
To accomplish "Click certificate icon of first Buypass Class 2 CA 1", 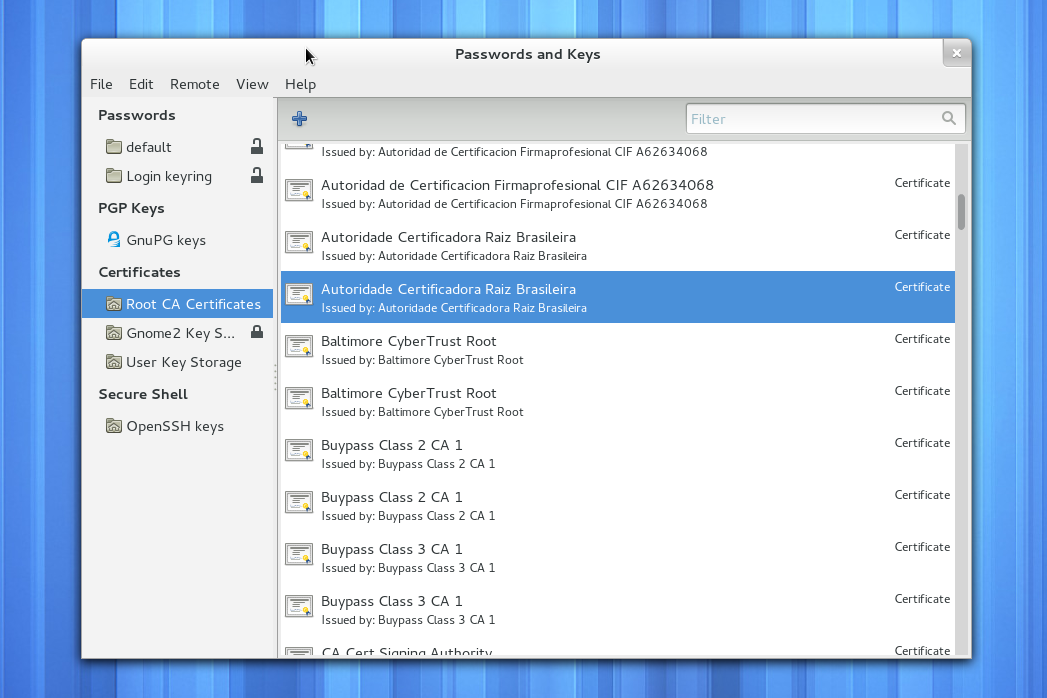I will coord(298,451).
